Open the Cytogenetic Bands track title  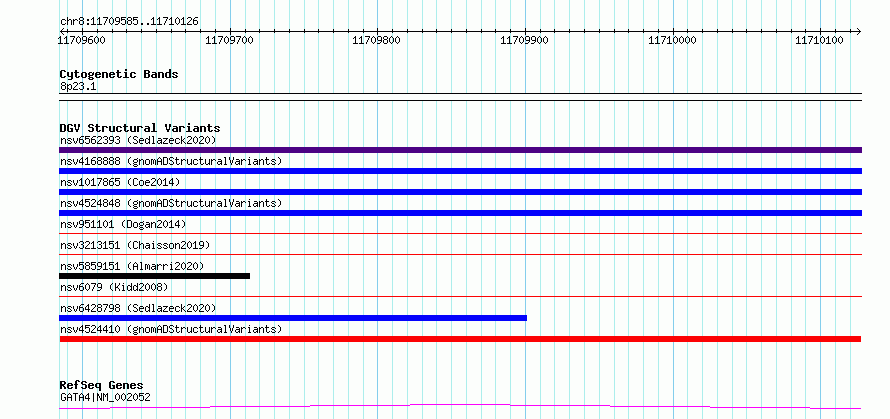pyautogui.click(x=119, y=74)
